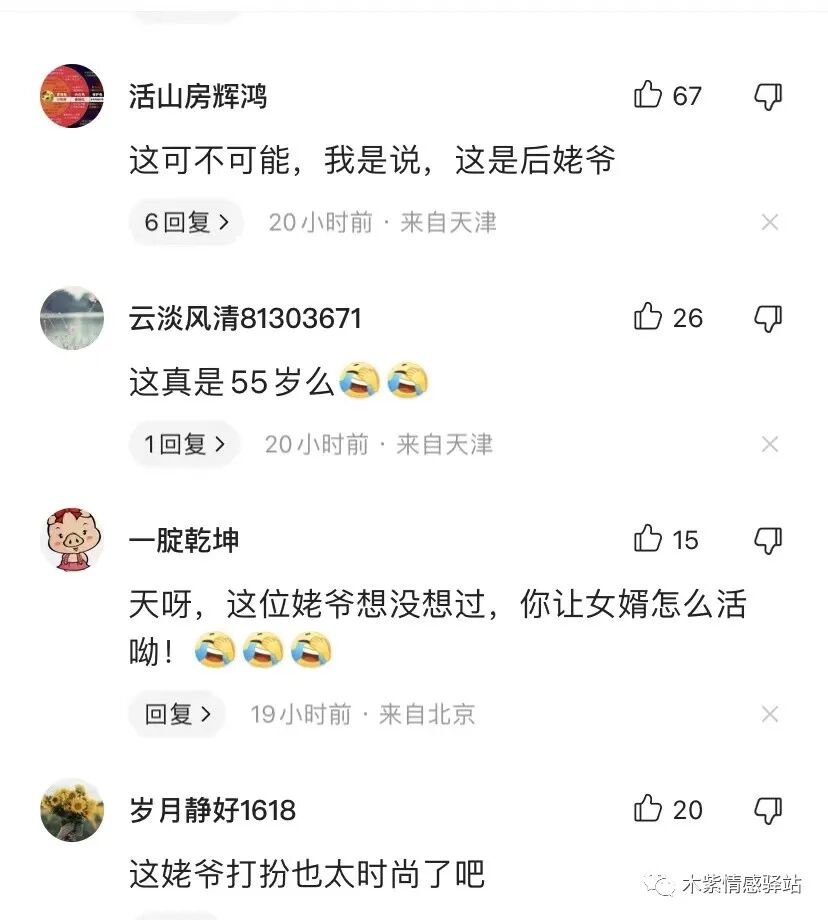The height and width of the screenshot is (920, 828).
Task: Open 活山房辉鸿's profile avatar
Action: point(72,96)
